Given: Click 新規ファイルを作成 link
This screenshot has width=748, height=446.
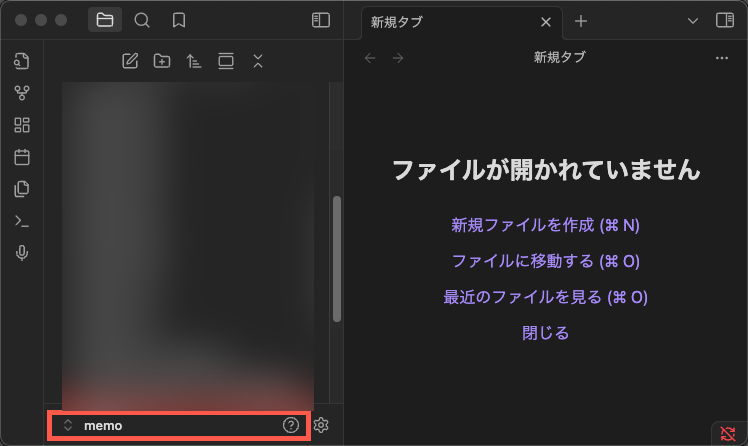Looking at the screenshot, I should click(x=545, y=225).
